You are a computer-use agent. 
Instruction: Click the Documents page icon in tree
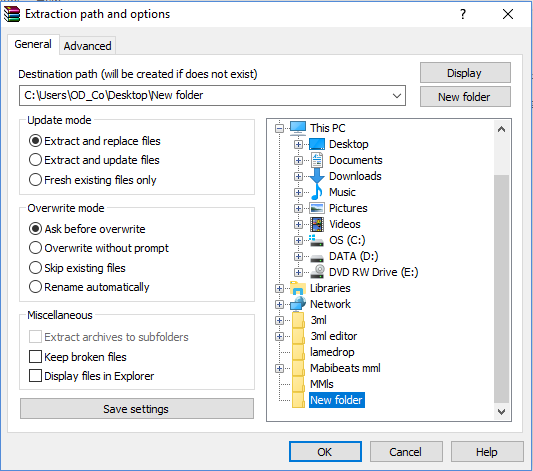tap(317, 160)
